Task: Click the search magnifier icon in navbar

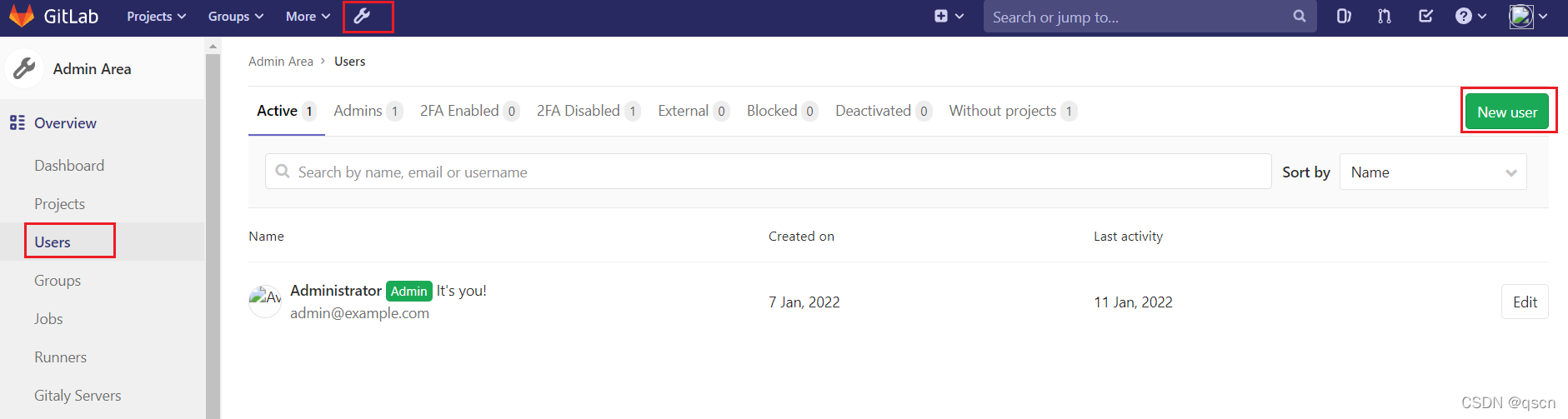Action: pos(1299,16)
